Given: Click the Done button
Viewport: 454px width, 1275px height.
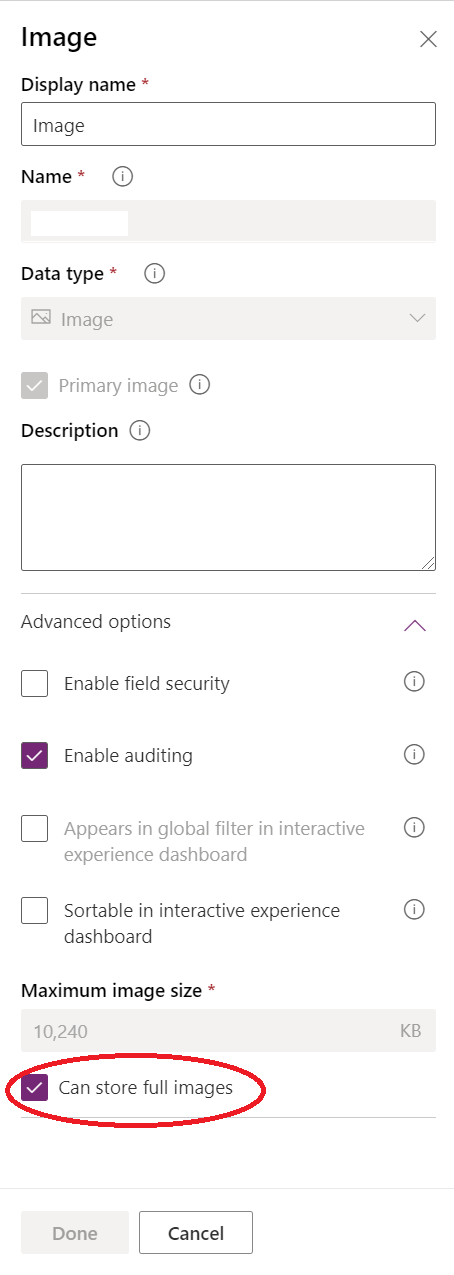Looking at the screenshot, I should pos(75,1233).
